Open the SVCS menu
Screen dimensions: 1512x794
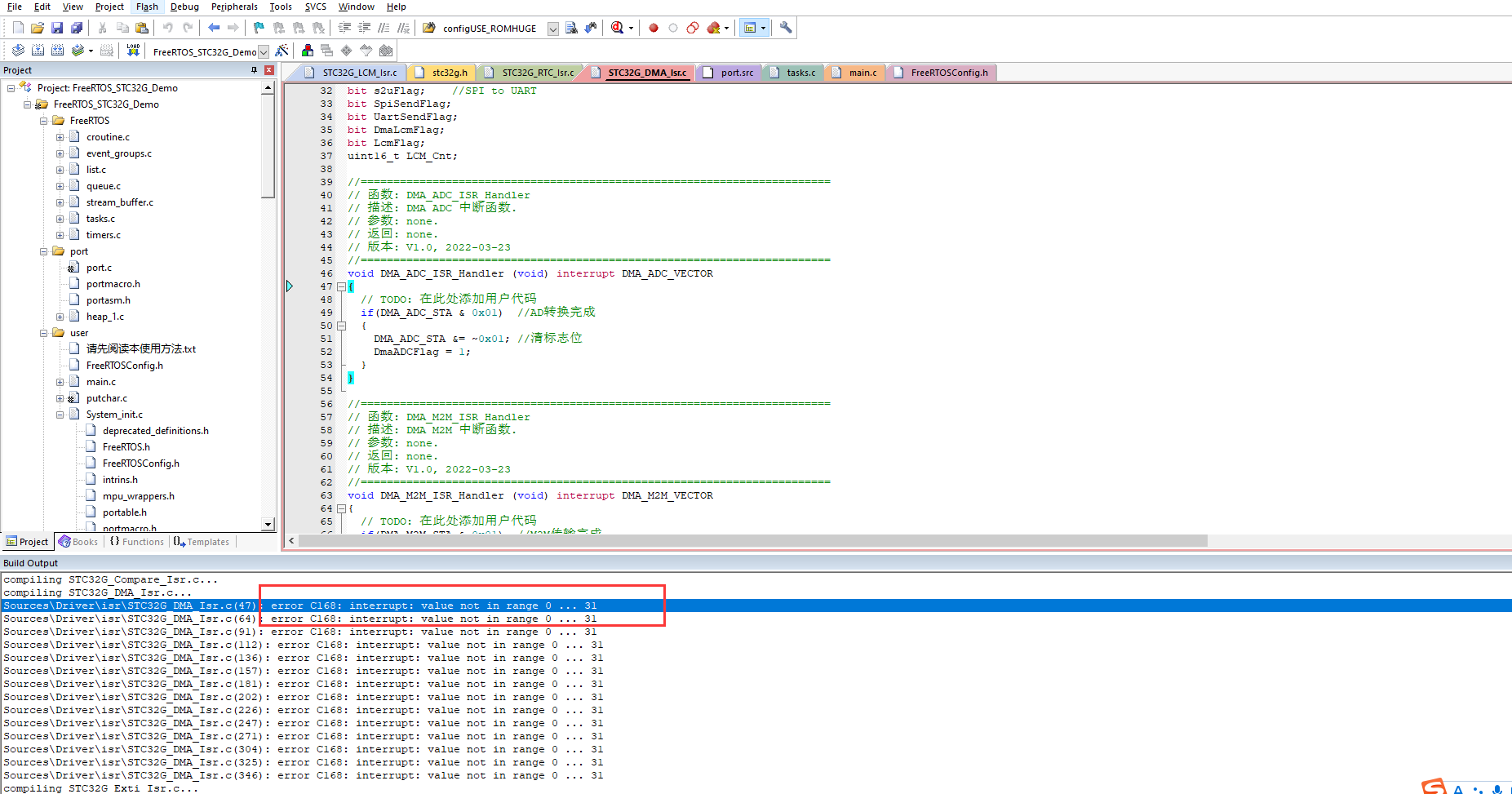pos(316,7)
